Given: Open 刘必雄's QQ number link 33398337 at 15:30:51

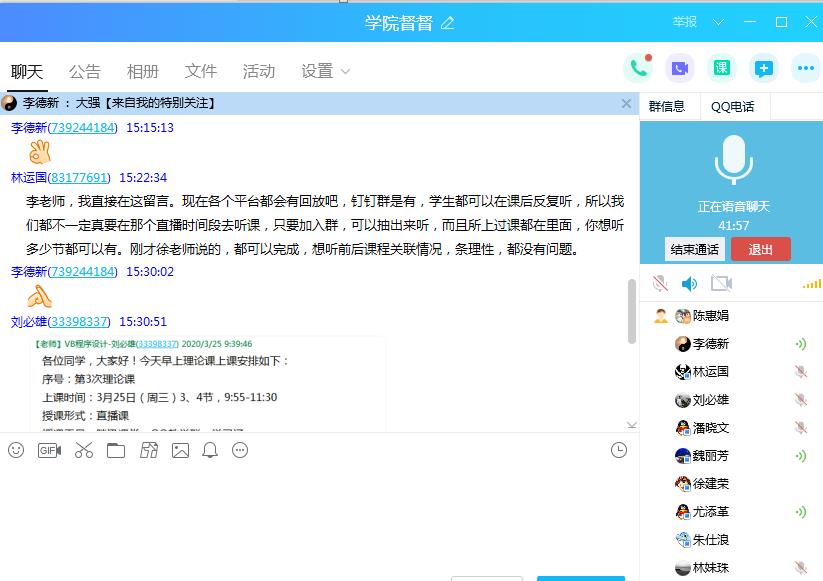Looking at the screenshot, I should [79, 322].
